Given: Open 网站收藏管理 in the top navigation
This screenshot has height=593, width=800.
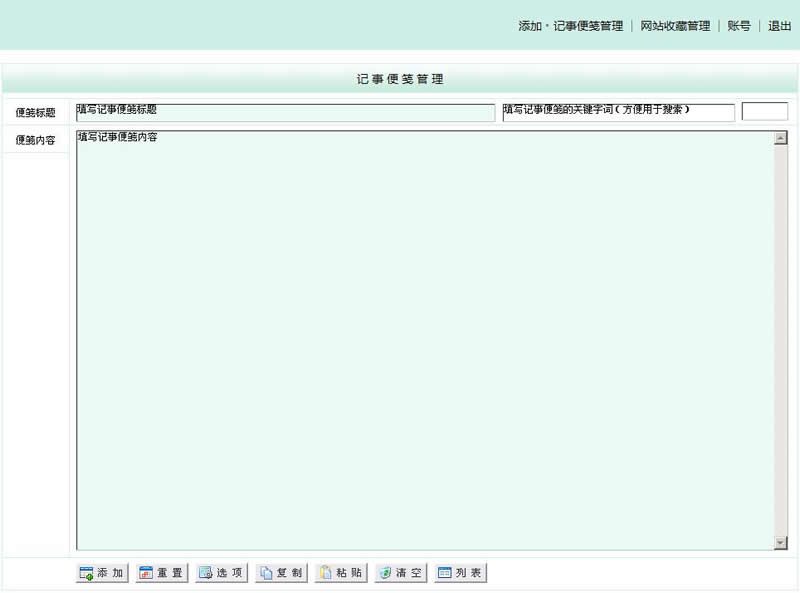Looking at the screenshot, I should [x=674, y=27].
